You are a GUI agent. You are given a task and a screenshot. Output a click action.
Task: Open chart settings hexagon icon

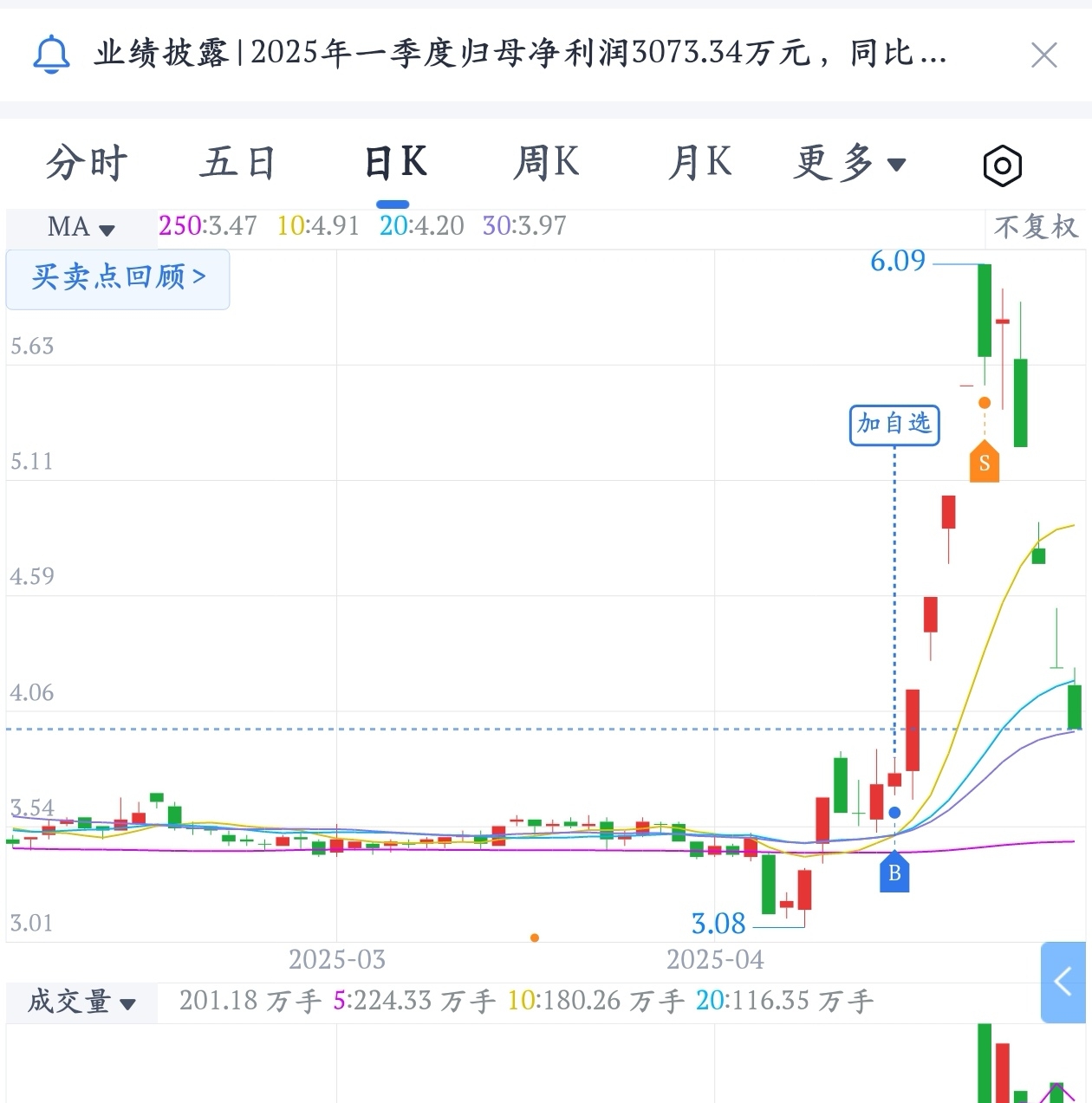pyautogui.click(x=1003, y=165)
